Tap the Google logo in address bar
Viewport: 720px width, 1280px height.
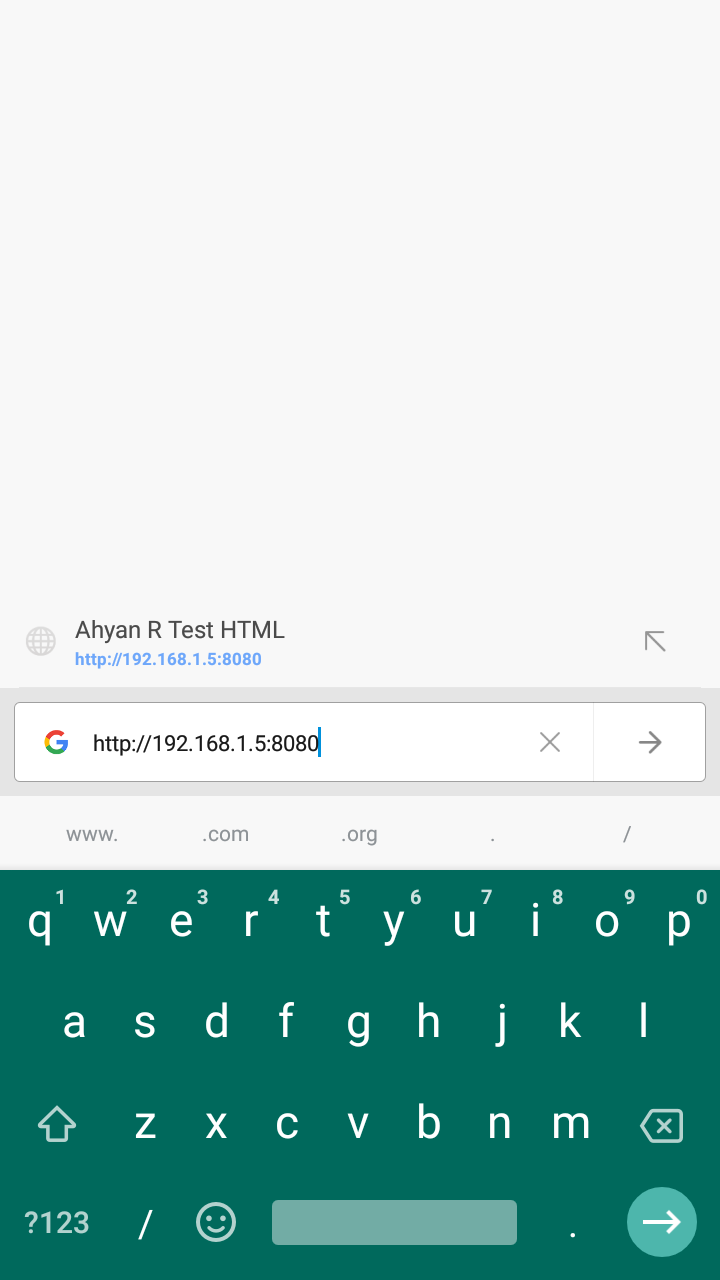56,742
